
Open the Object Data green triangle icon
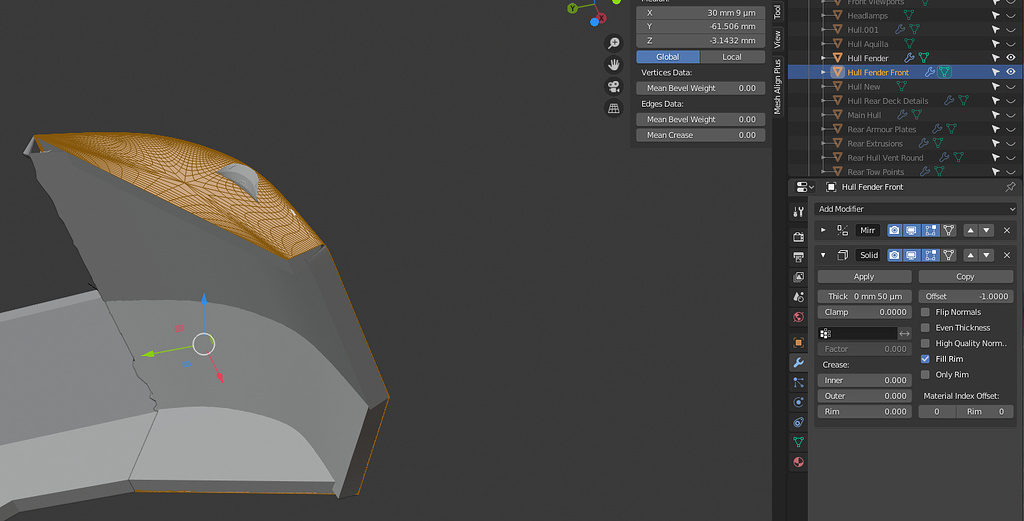pos(798,442)
